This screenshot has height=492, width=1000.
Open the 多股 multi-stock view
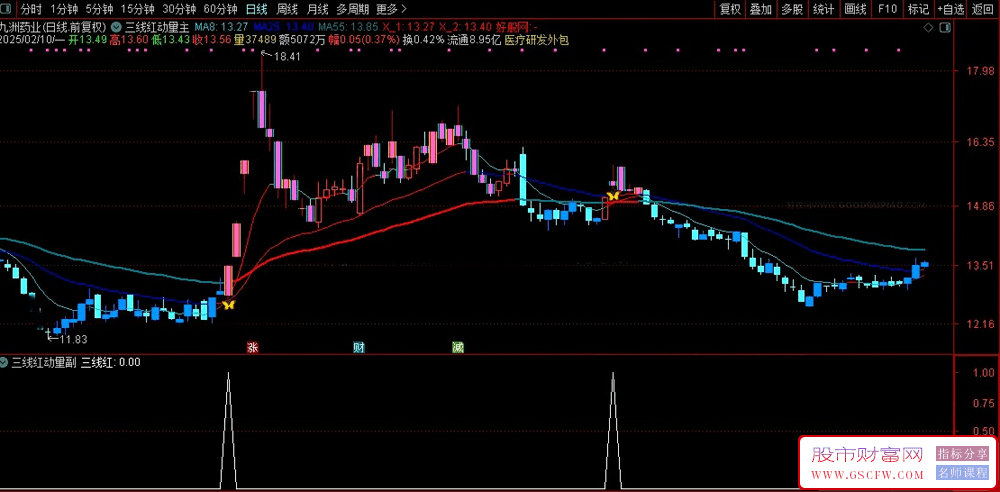[792, 9]
